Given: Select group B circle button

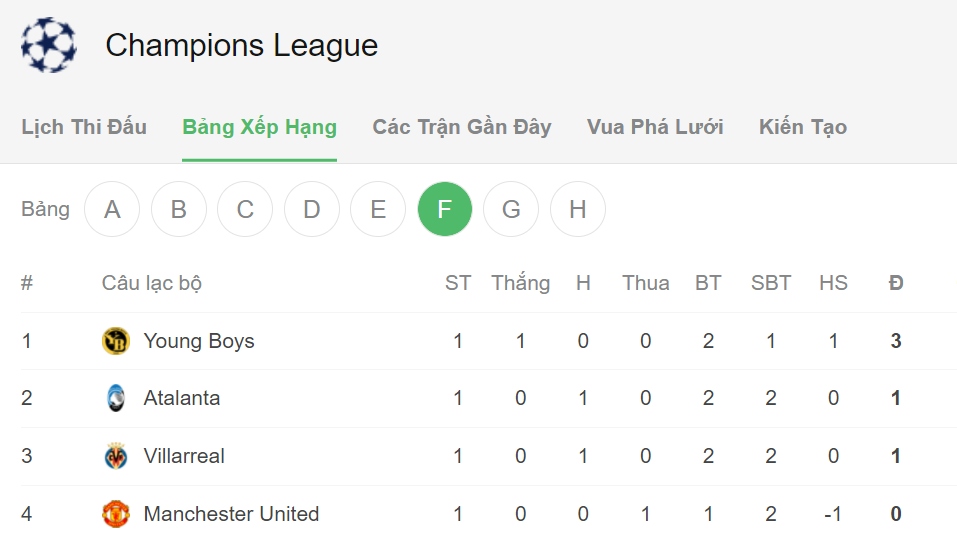Looking at the screenshot, I should coord(178,209).
